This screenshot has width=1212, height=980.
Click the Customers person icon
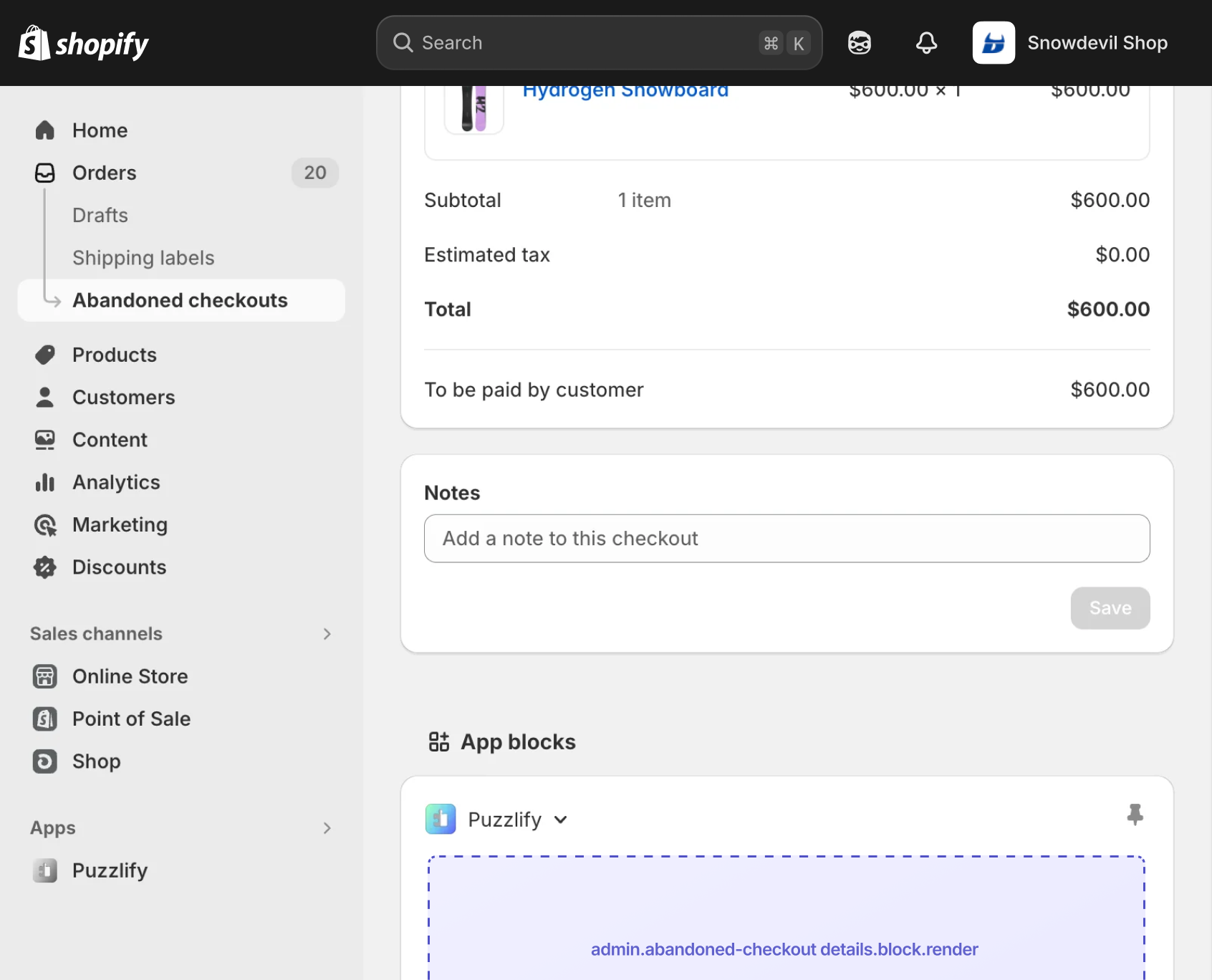click(x=45, y=397)
